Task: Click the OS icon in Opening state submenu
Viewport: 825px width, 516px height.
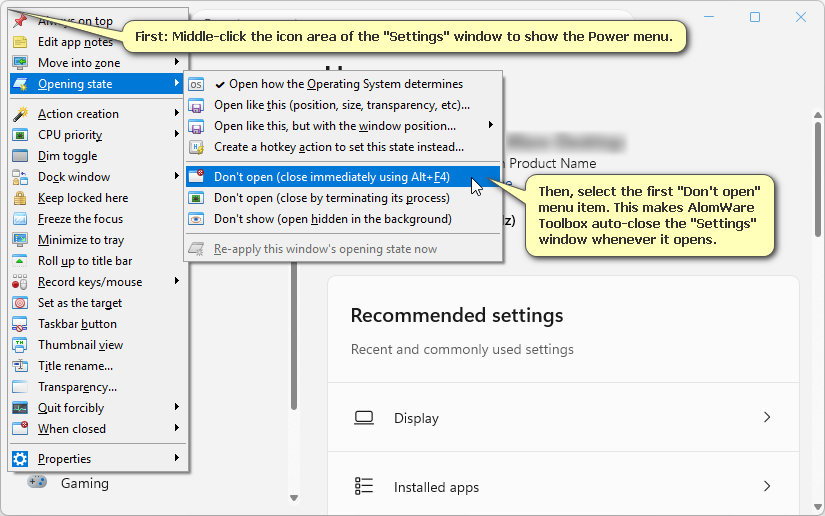Action: [x=196, y=84]
